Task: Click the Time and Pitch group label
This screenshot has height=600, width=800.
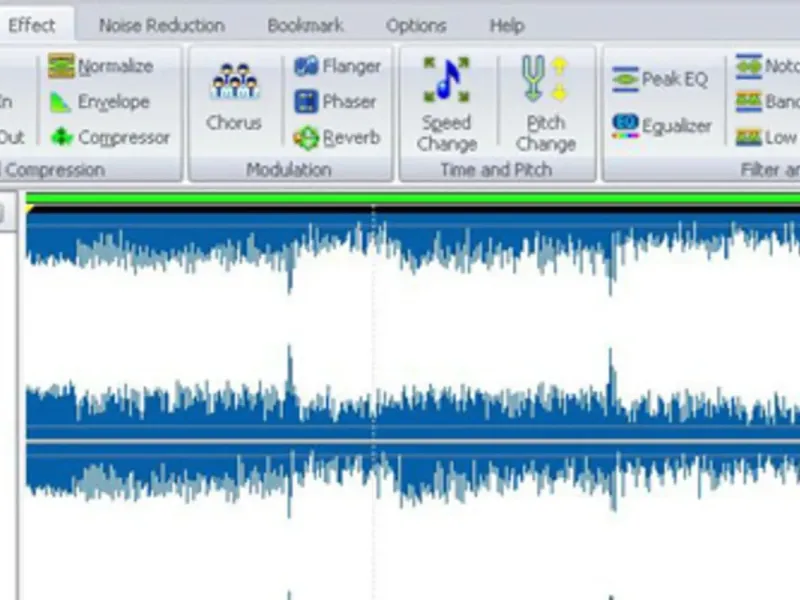Action: (x=496, y=170)
